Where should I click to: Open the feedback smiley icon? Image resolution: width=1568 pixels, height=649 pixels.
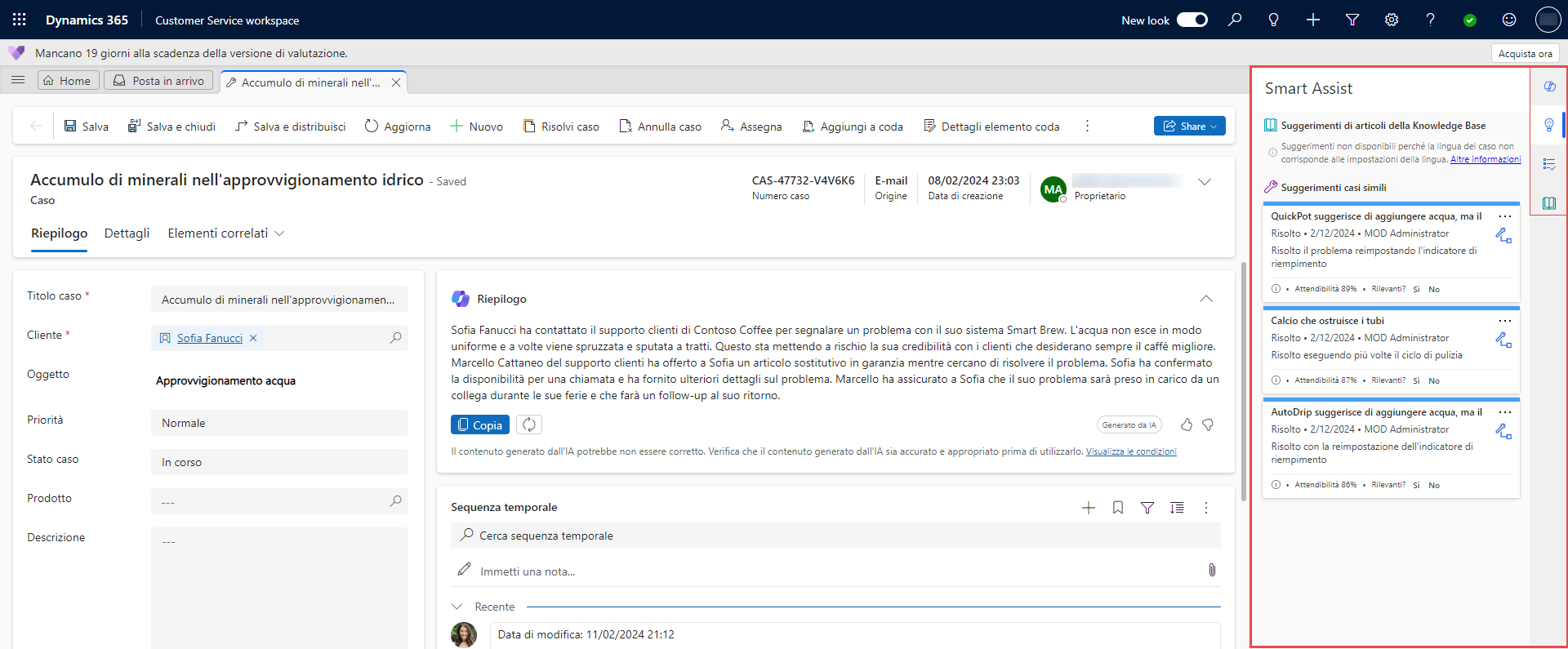[x=1509, y=20]
